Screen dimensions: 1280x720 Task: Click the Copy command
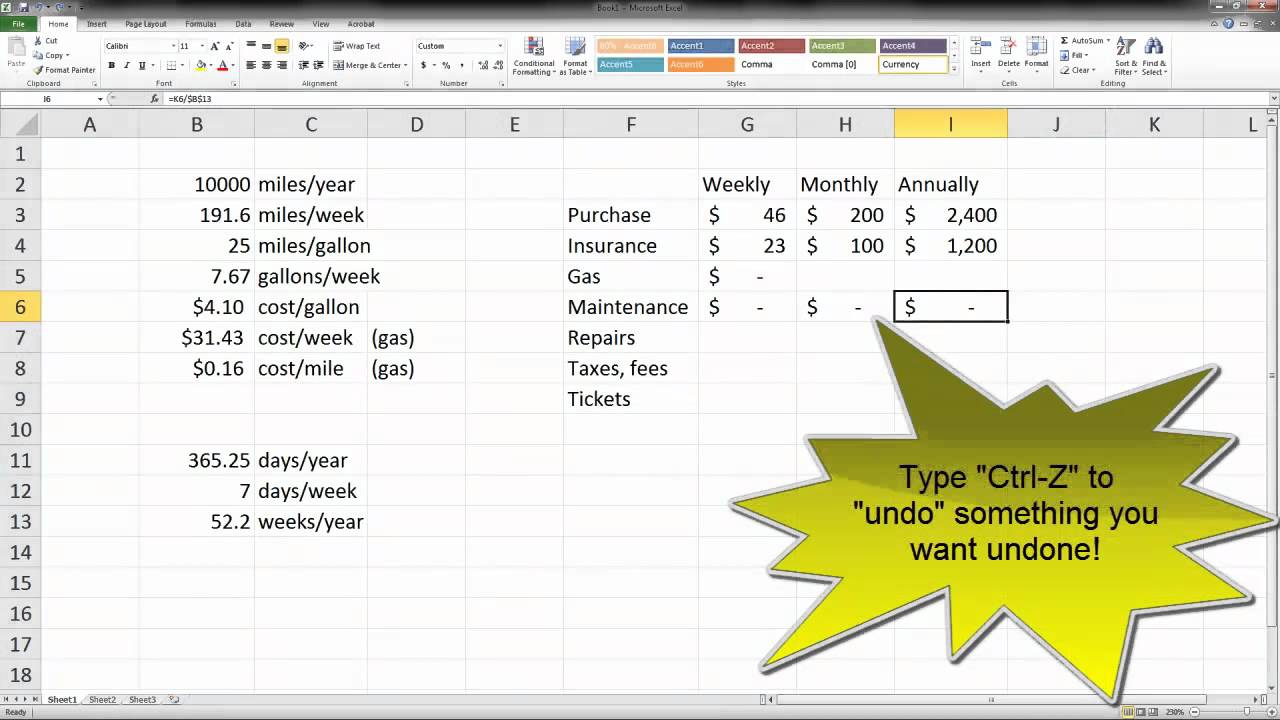point(48,55)
